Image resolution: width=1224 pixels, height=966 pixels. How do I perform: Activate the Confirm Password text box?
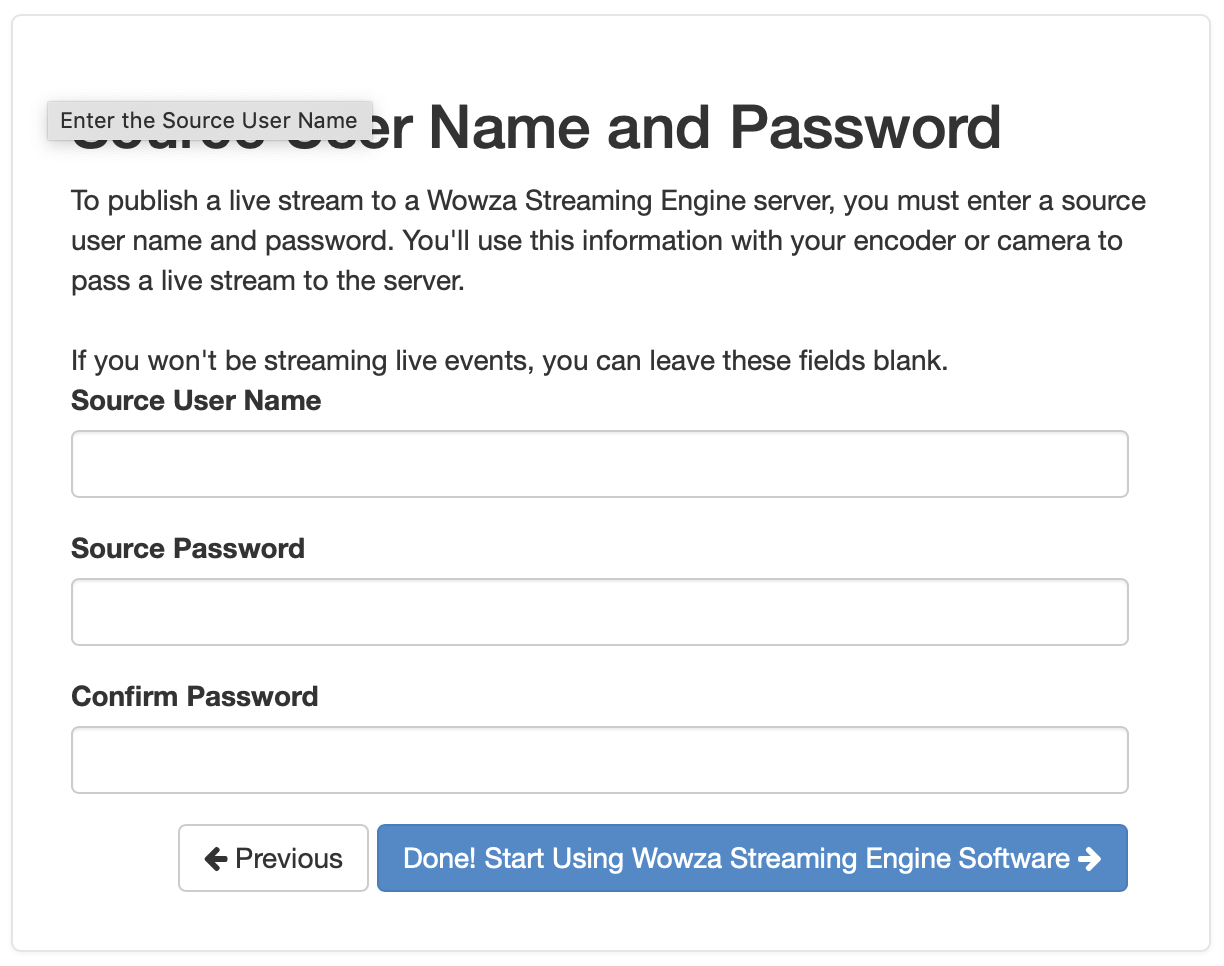point(600,760)
